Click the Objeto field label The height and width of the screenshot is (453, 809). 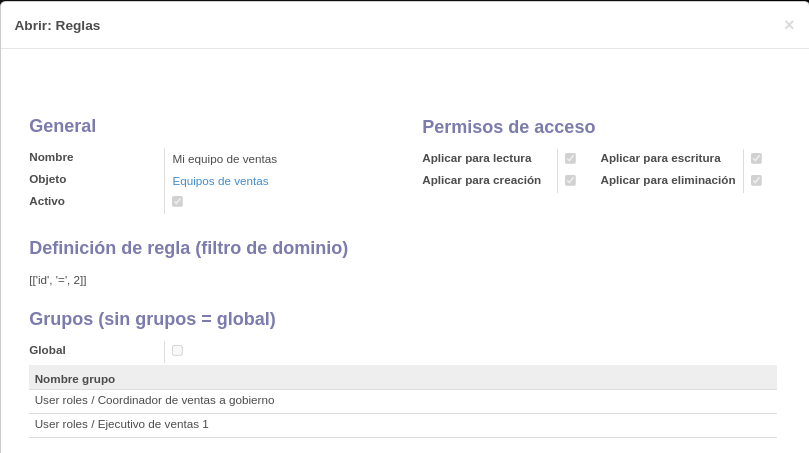pyautogui.click(x=47, y=179)
